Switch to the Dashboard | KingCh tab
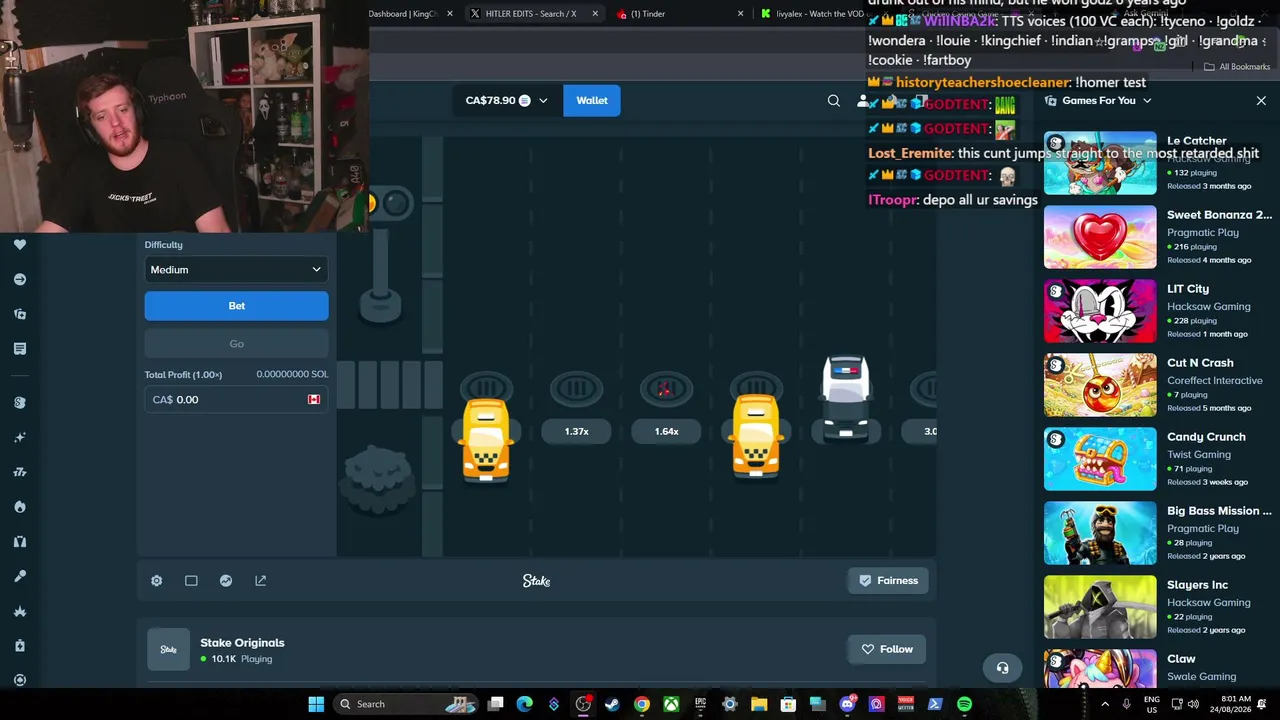The height and width of the screenshot is (720, 1280). click(404, 14)
